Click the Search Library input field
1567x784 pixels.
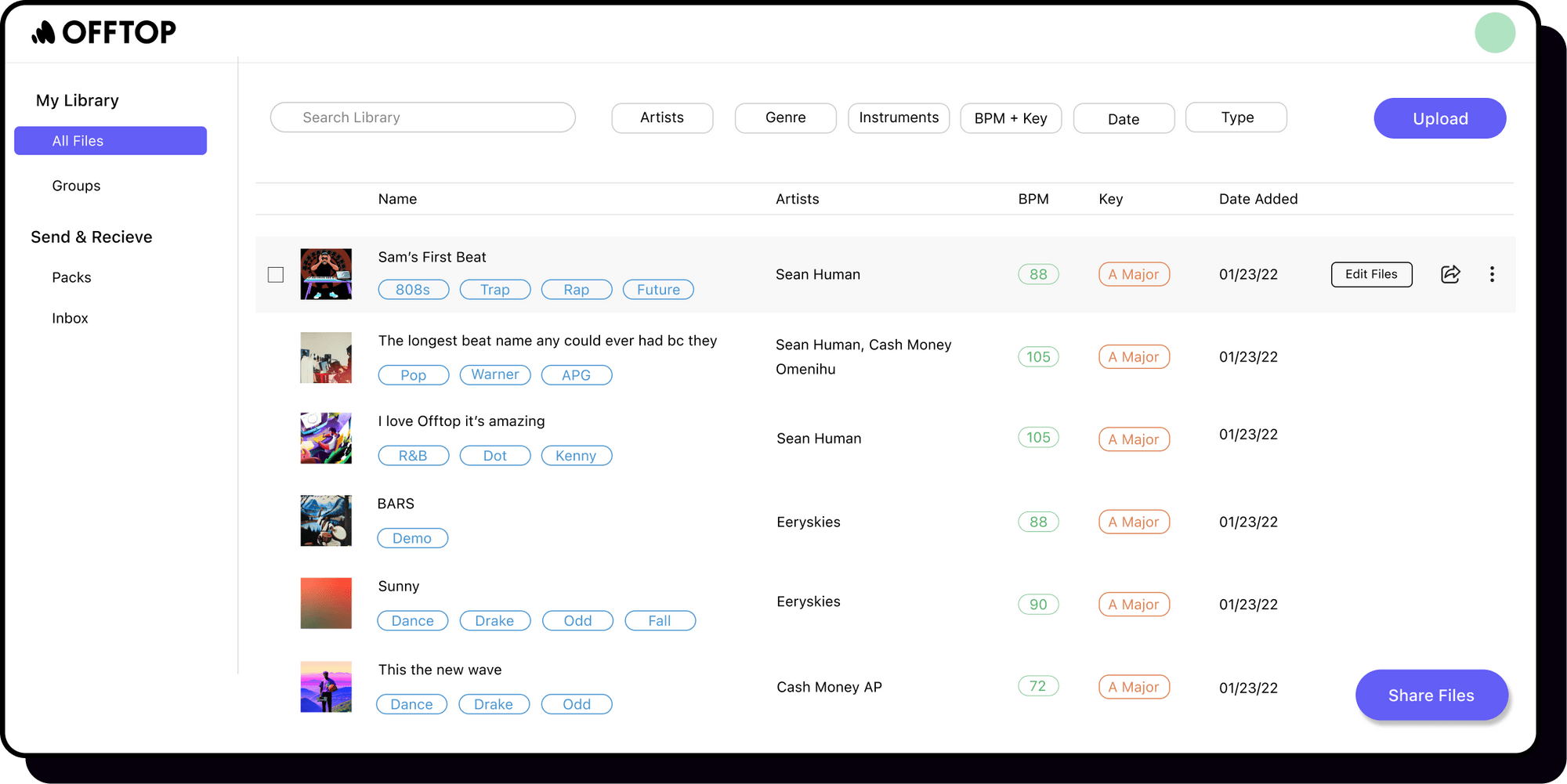pos(422,117)
